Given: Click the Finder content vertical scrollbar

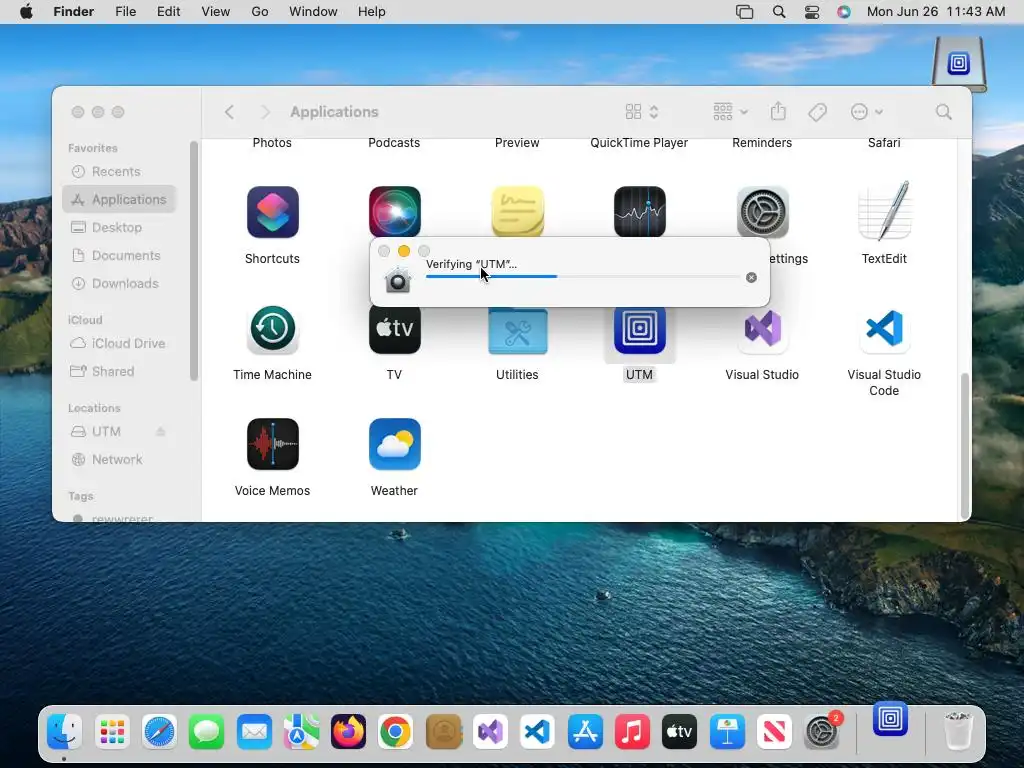Looking at the screenshot, I should (x=965, y=445).
